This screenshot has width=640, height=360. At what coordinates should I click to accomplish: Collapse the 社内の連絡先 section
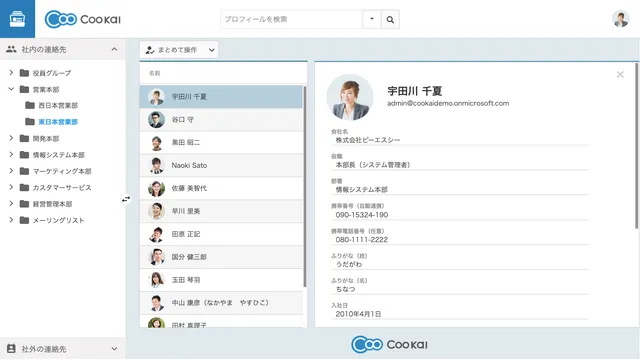114,49
